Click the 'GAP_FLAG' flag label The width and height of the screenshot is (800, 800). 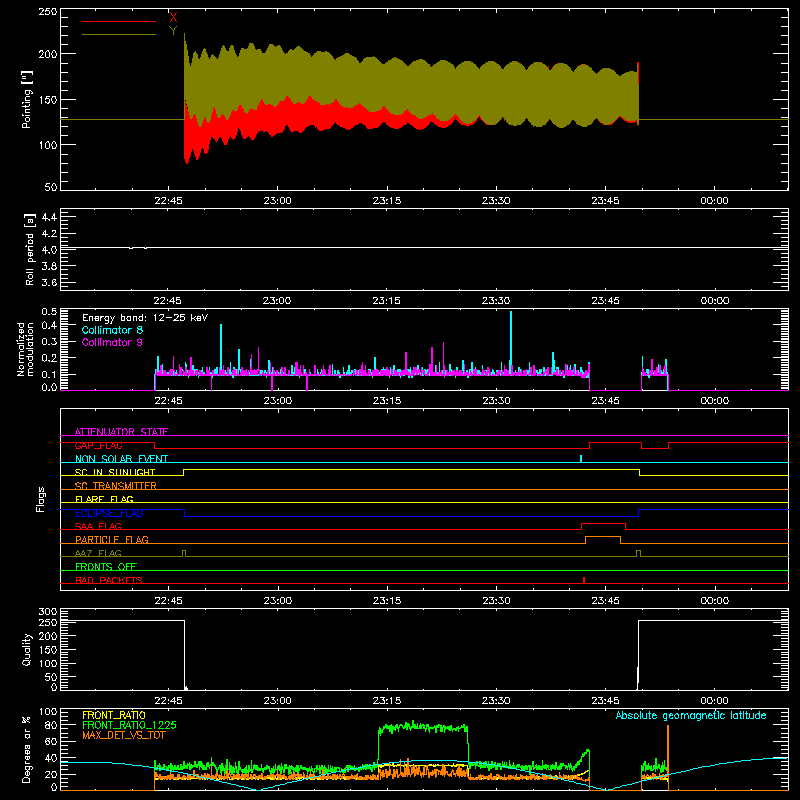click(98, 445)
